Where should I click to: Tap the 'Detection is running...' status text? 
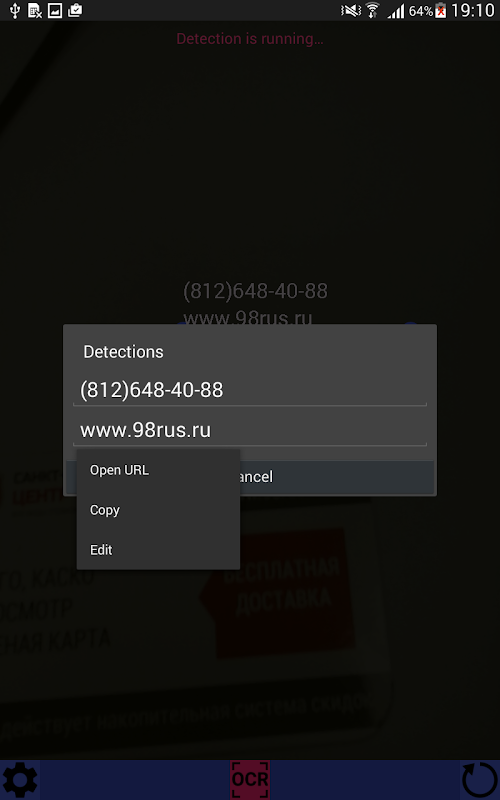click(249, 39)
